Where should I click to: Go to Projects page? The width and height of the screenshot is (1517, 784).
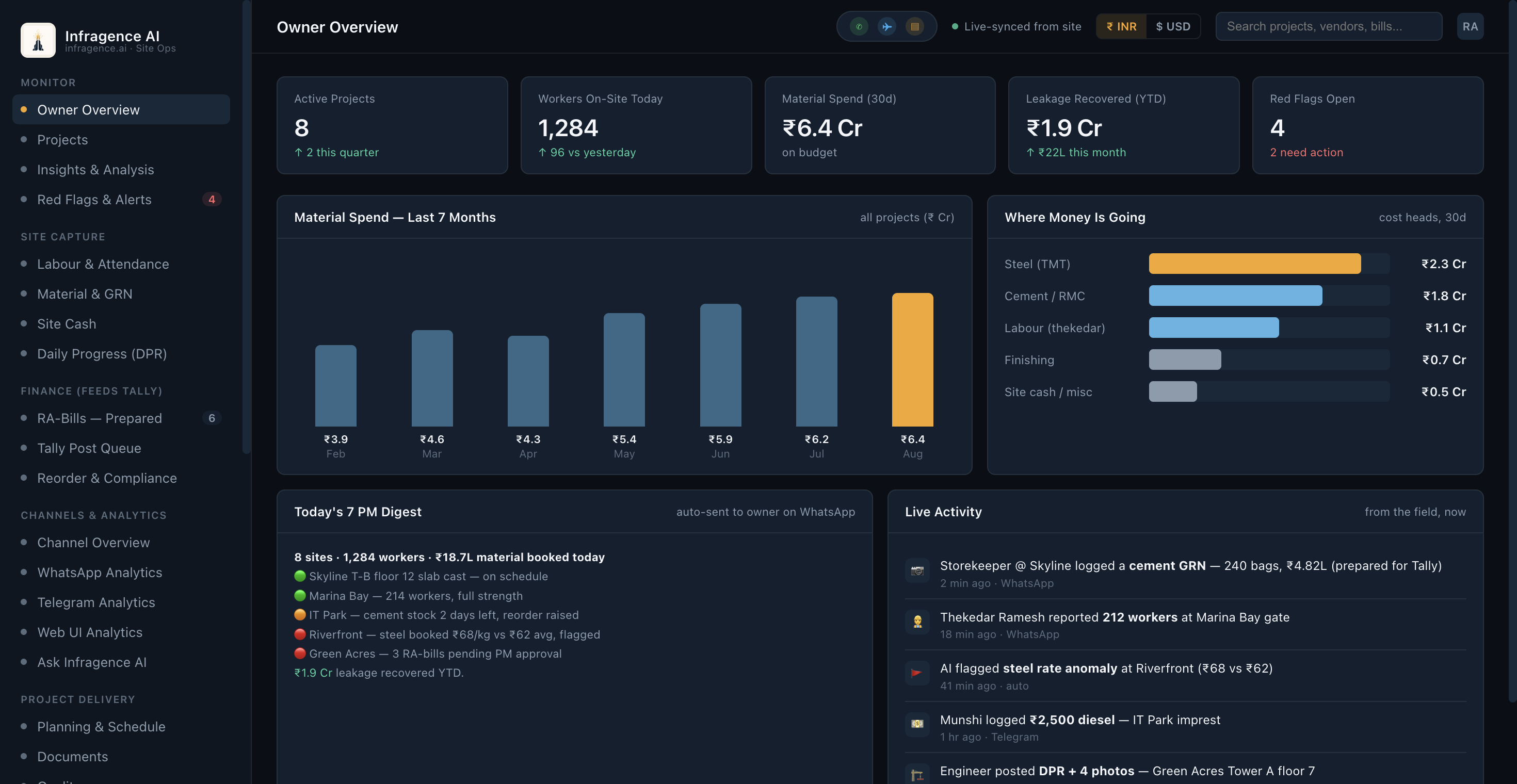point(121,139)
